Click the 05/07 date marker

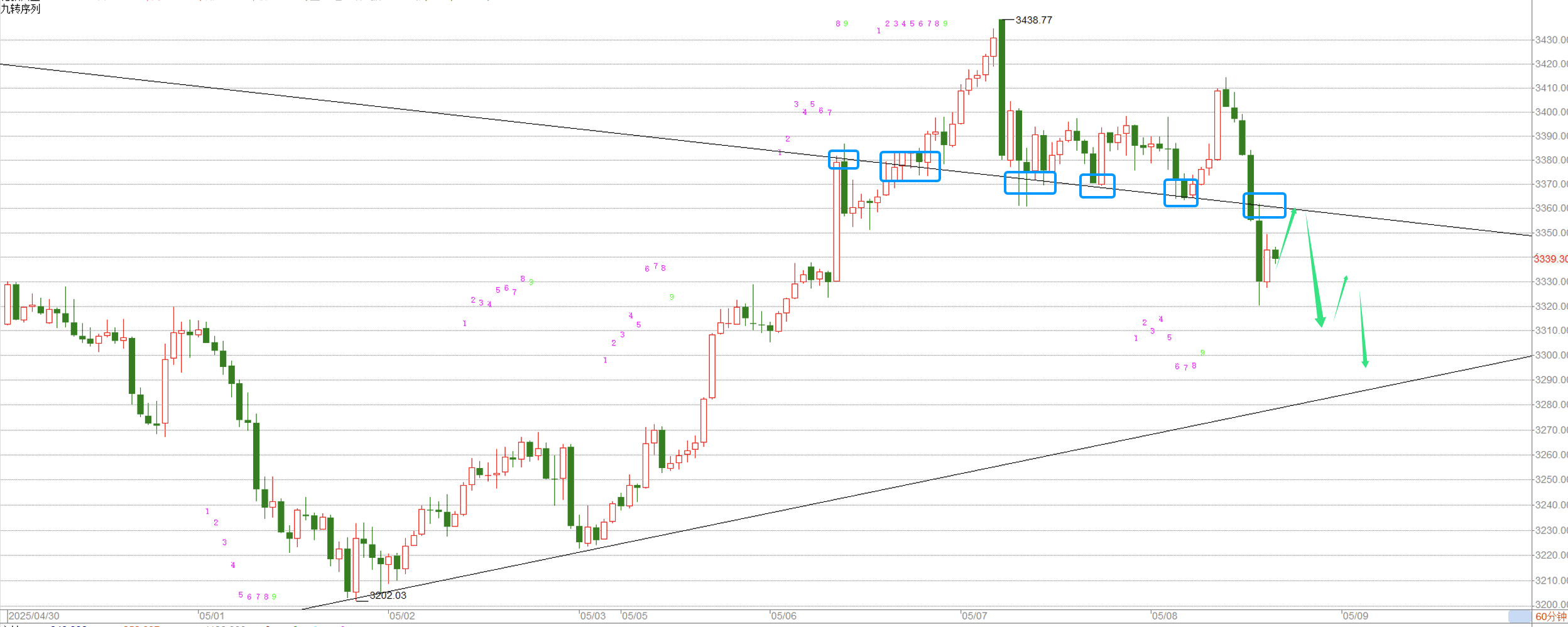click(x=974, y=616)
